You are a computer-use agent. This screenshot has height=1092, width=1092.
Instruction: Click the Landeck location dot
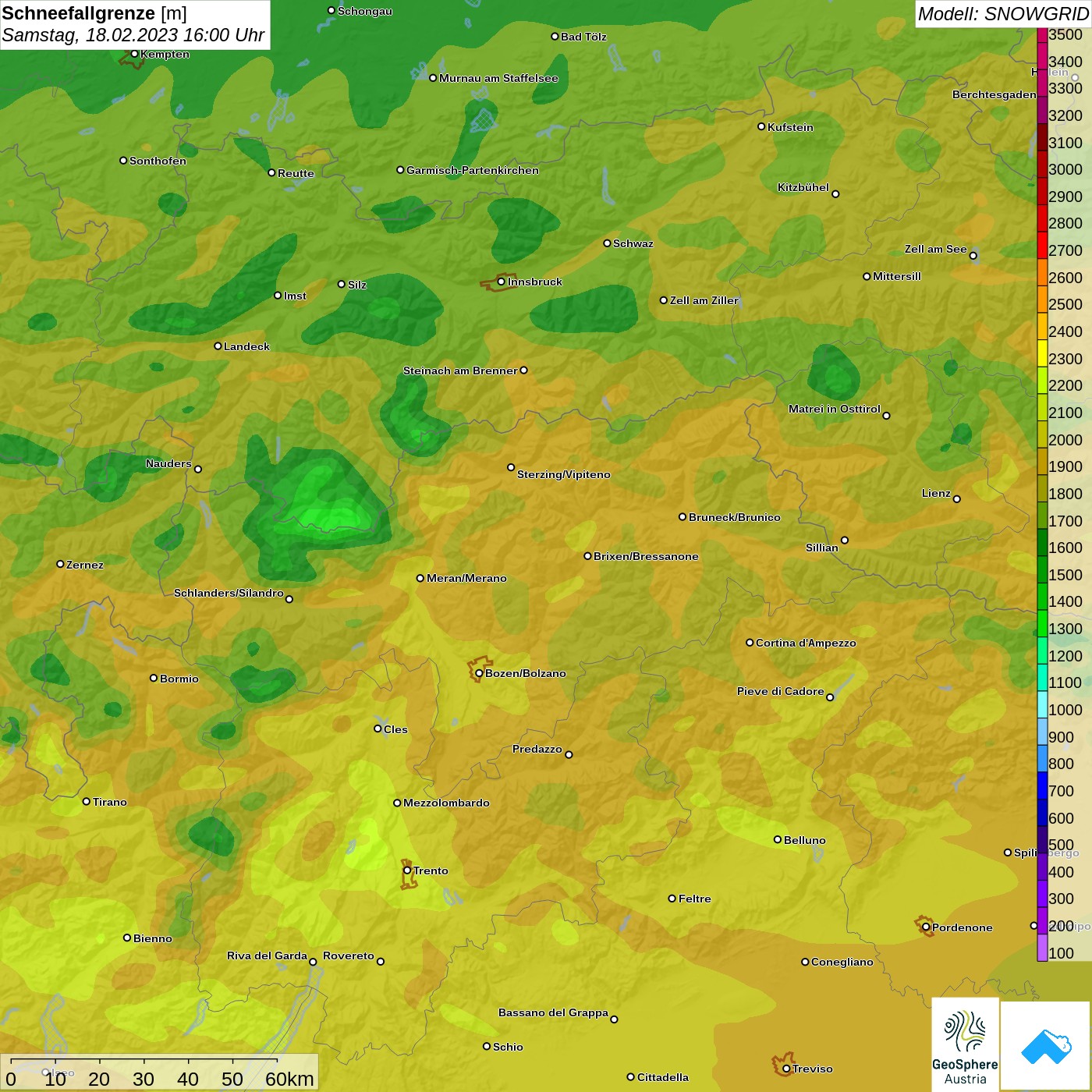pos(218,346)
